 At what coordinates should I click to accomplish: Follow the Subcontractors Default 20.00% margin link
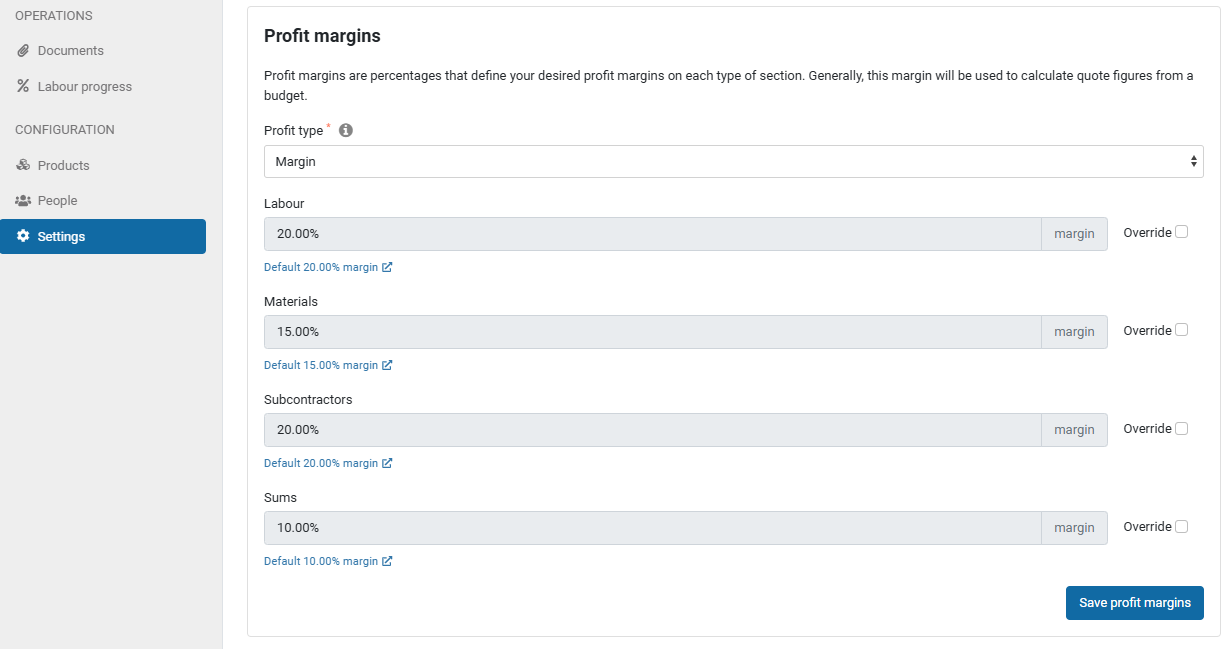click(x=321, y=464)
